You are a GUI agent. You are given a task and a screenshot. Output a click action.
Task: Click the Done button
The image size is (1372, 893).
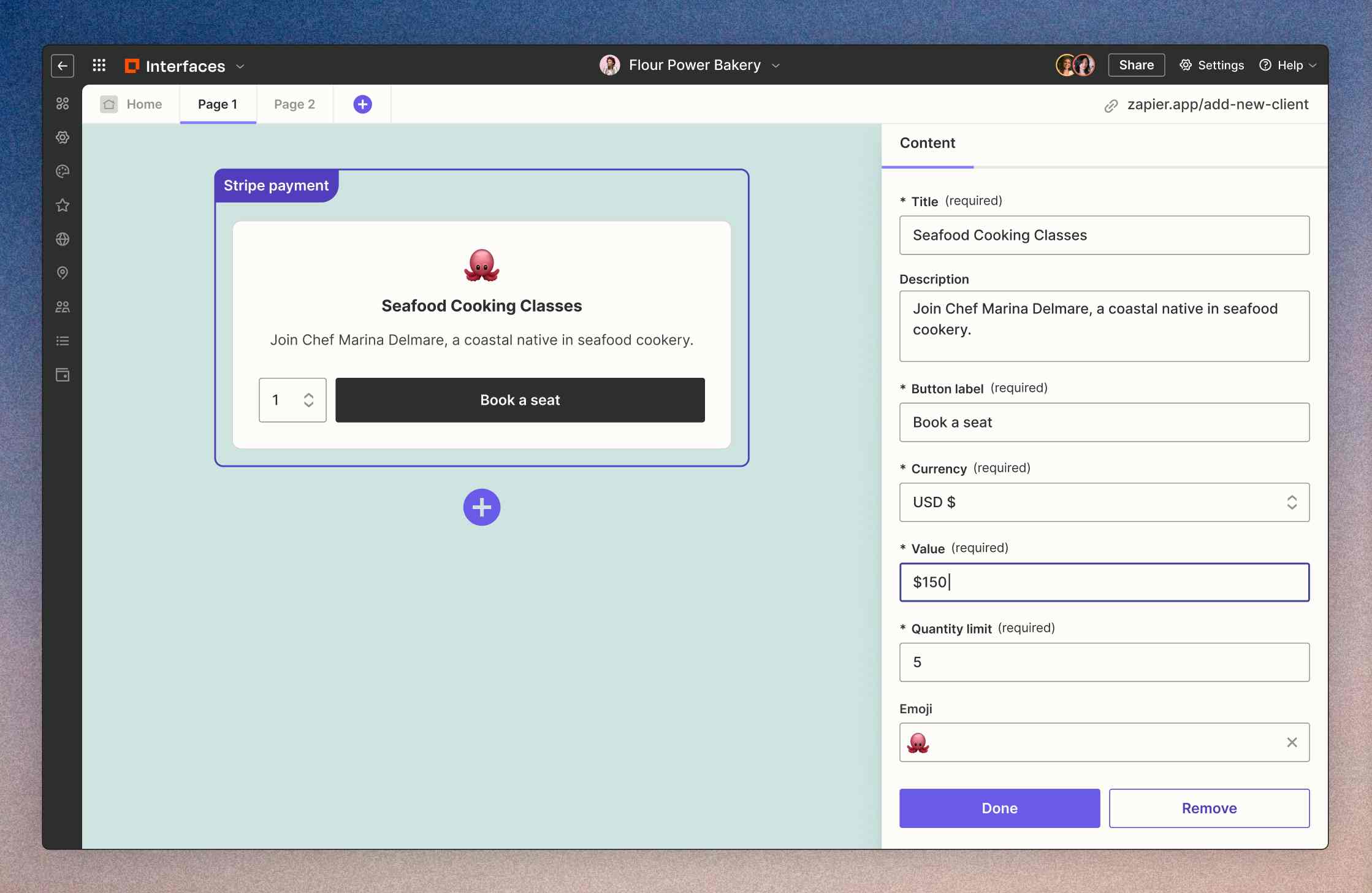pyautogui.click(x=999, y=808)
